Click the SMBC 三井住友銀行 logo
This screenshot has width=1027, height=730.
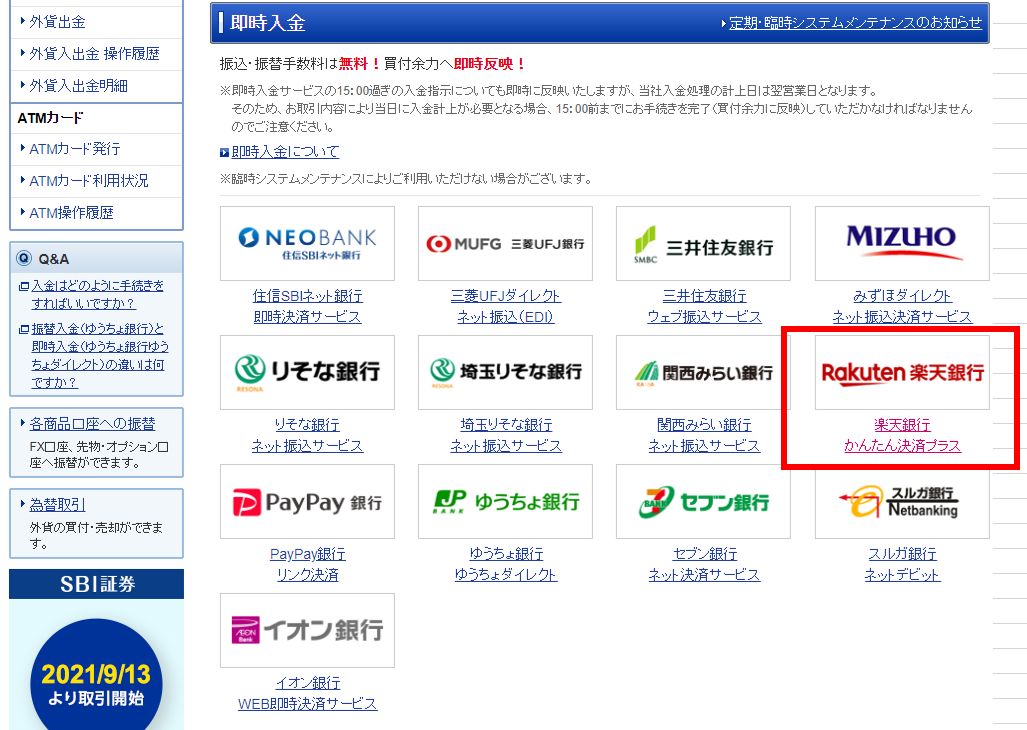703,244
